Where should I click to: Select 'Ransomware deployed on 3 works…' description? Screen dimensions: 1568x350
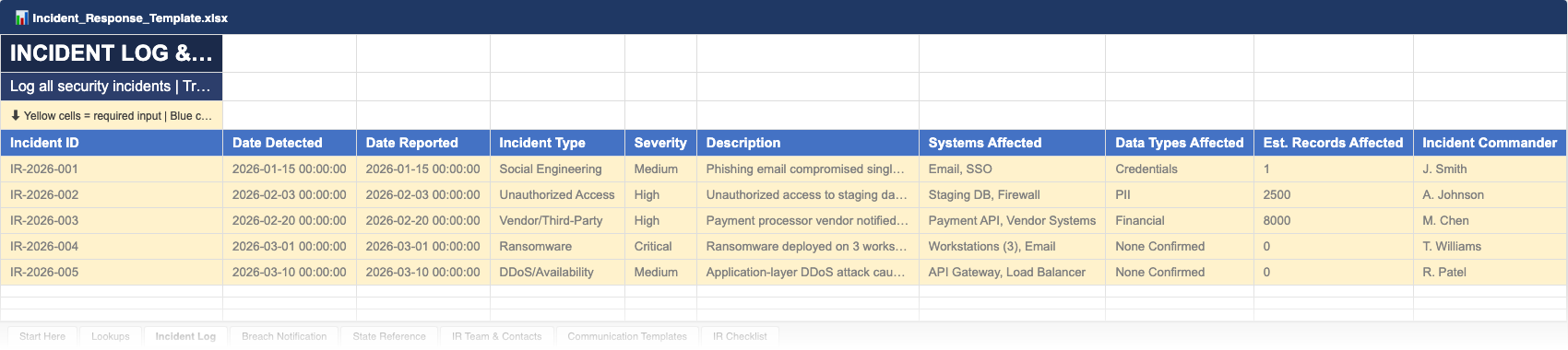(808, 247)
